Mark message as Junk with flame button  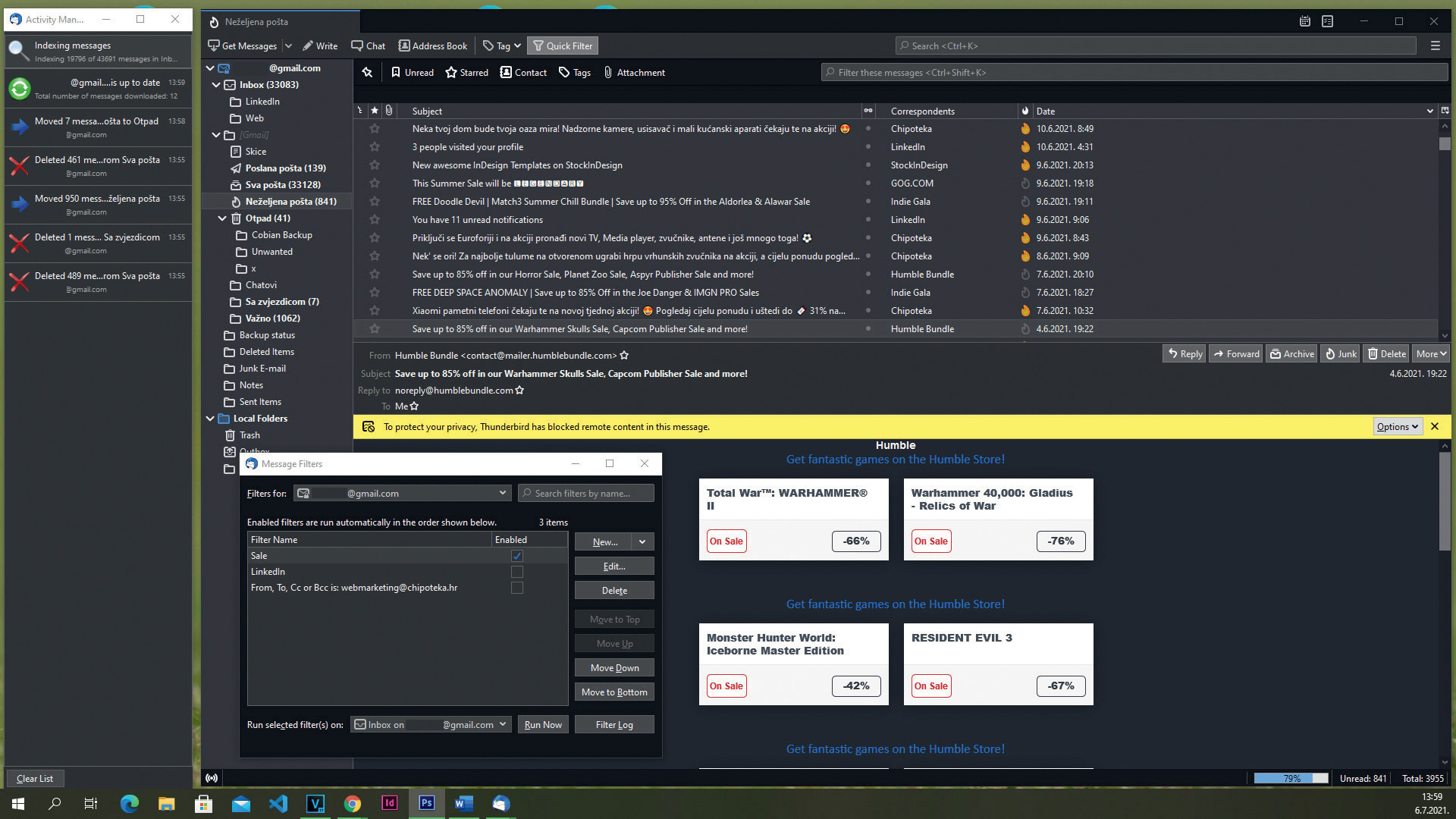(x=1340, y=353)
